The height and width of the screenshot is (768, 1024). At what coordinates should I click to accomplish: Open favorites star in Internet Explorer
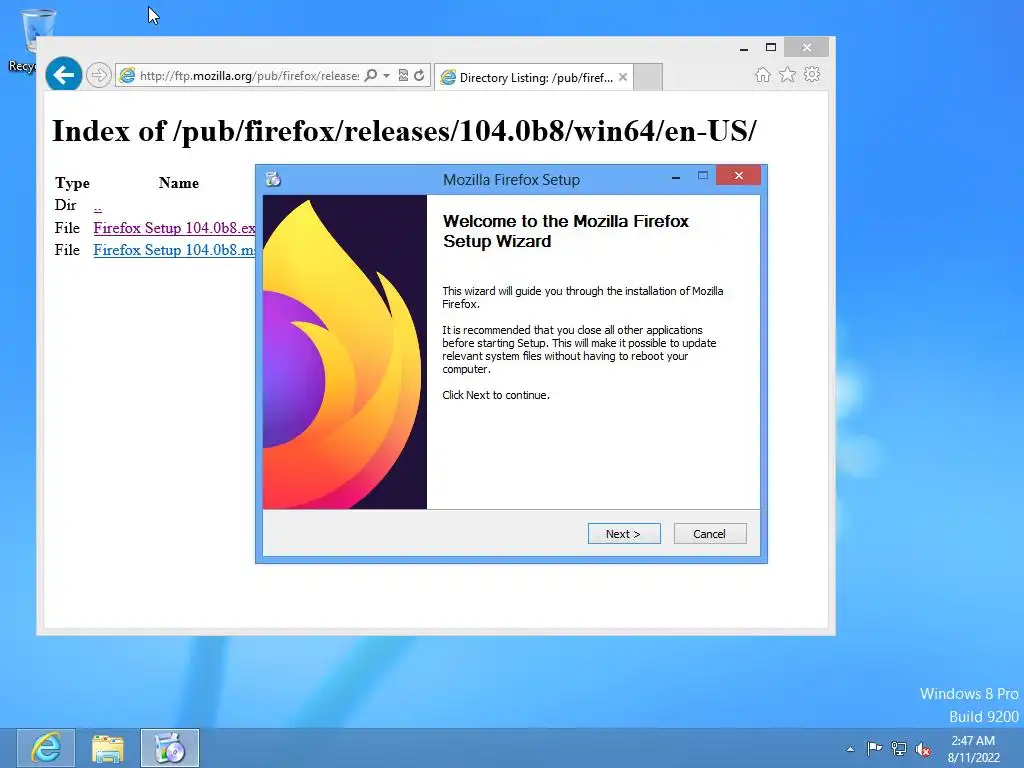point(788,74)
